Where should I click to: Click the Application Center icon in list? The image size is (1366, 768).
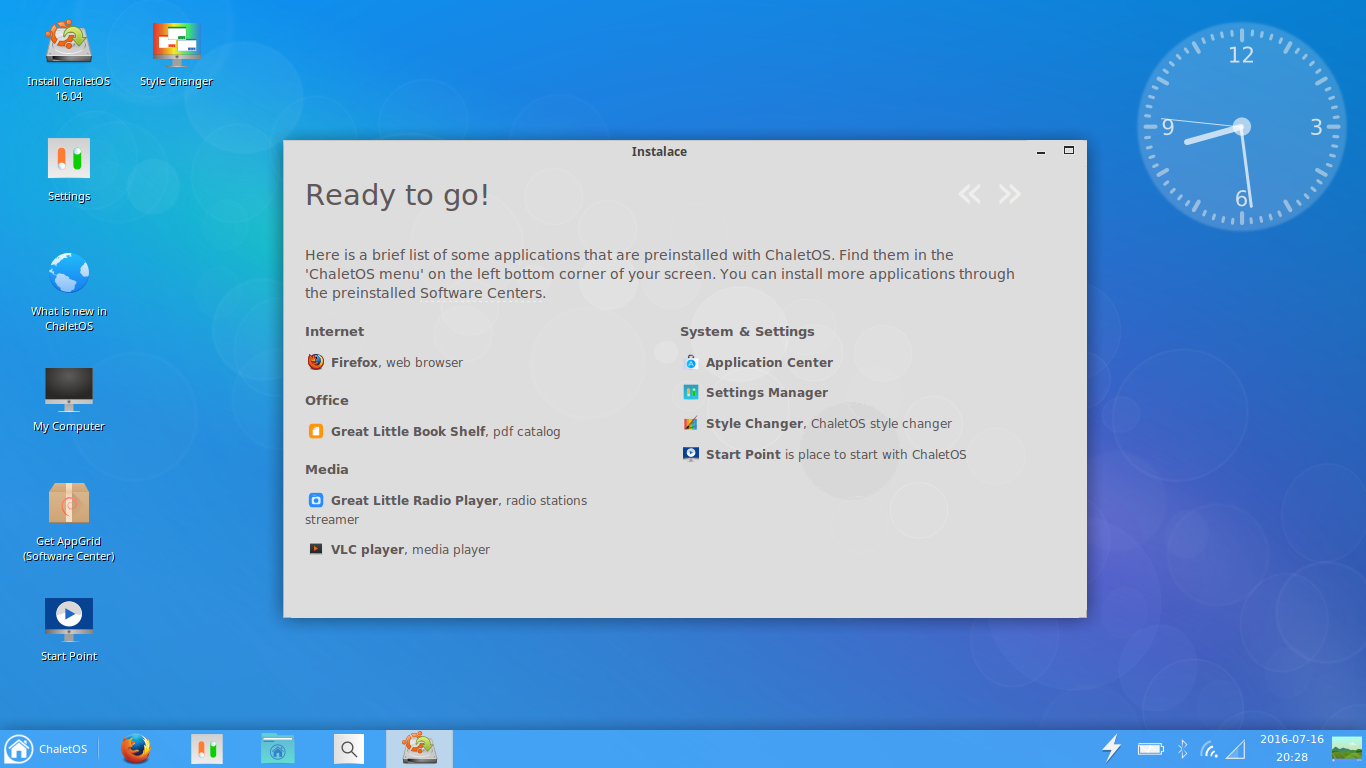coord(691,362)
